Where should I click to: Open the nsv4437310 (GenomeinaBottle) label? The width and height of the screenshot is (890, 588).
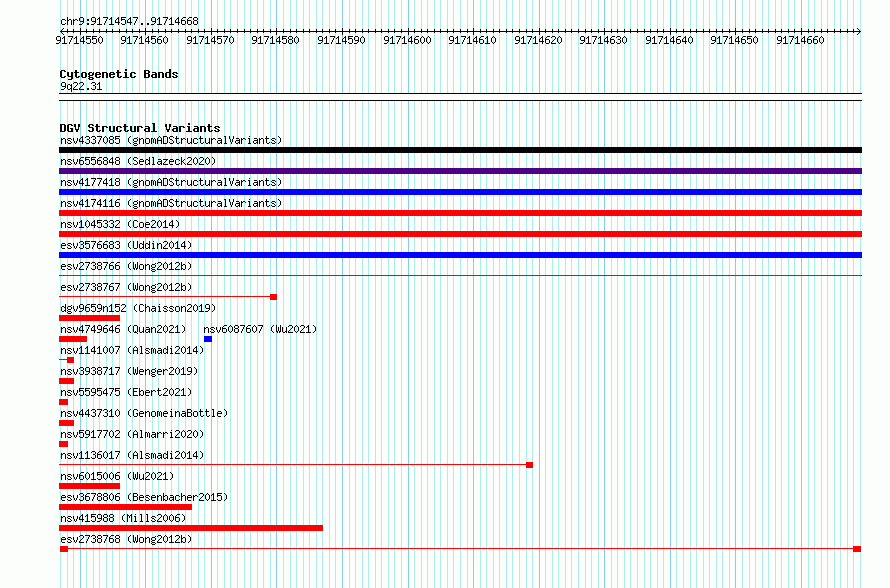point(144,413)
